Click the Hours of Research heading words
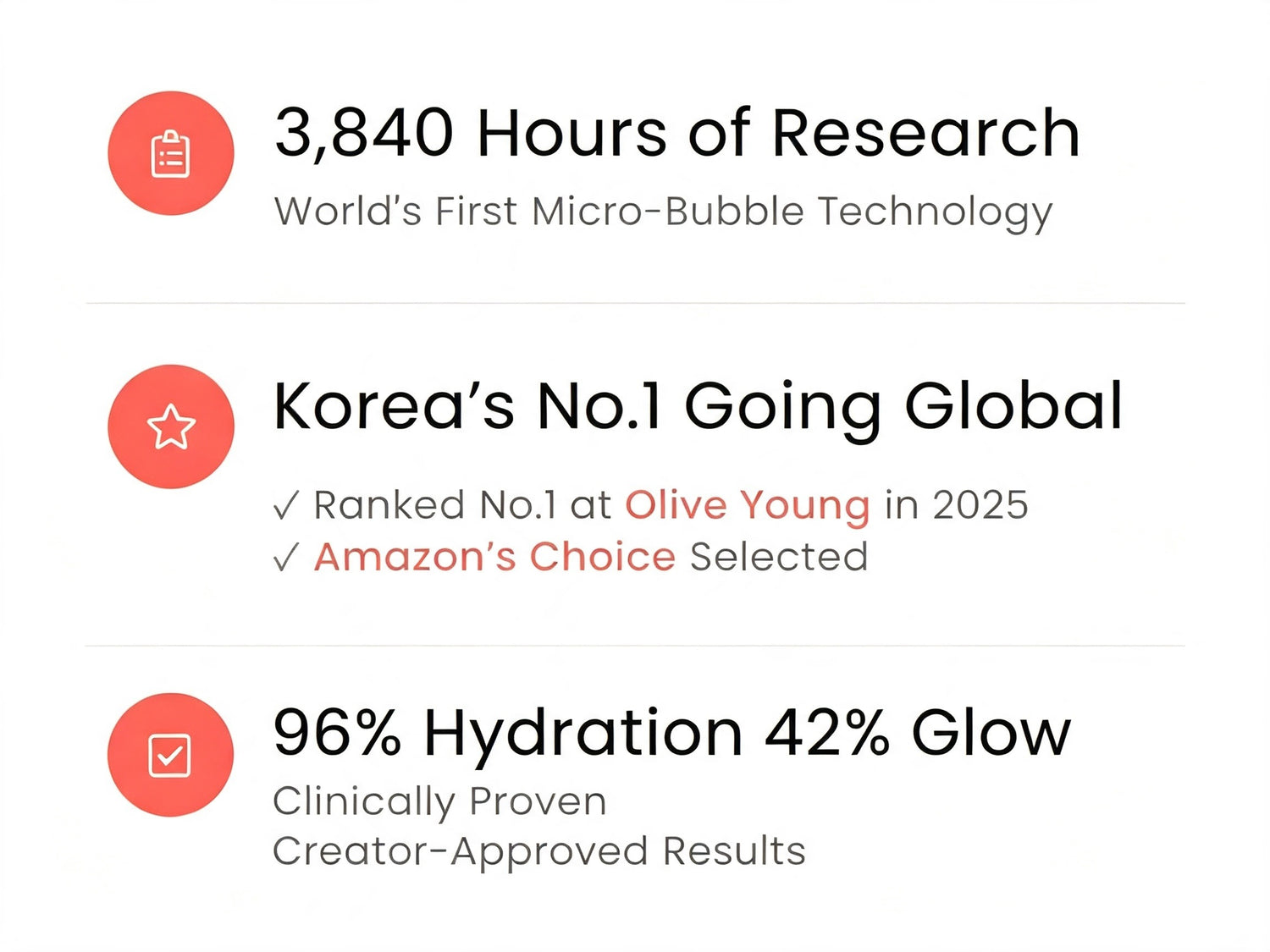1270x952 pixels. coord(779,133)
